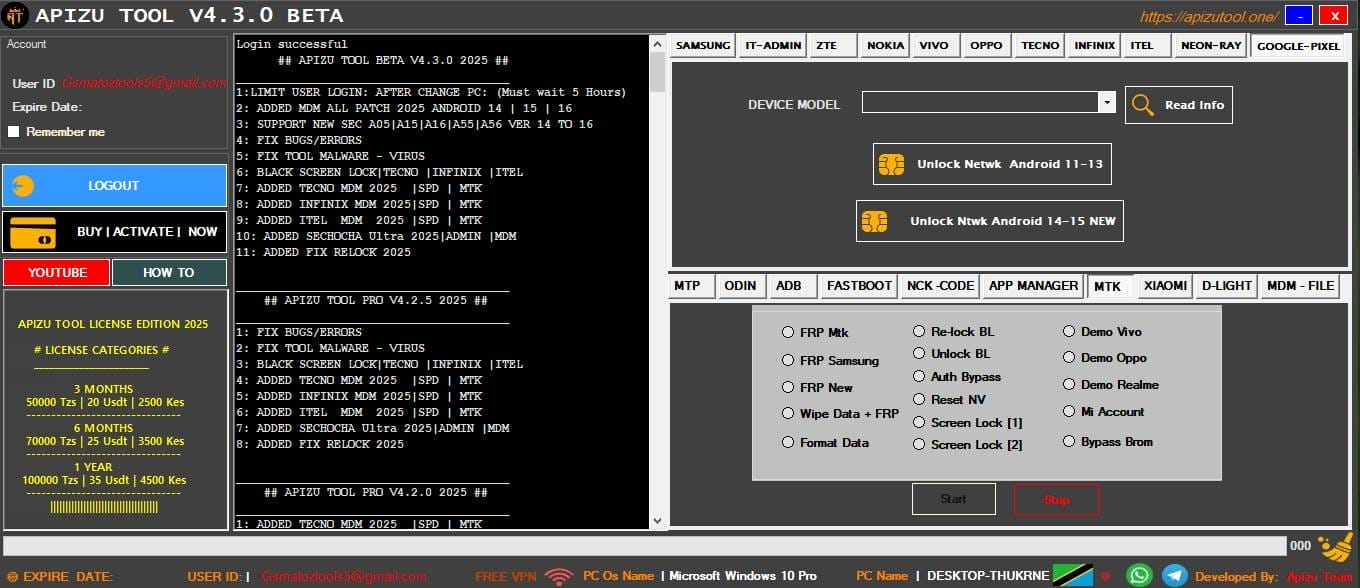Switch to the XIAOMI tab

coord(1164,286)
